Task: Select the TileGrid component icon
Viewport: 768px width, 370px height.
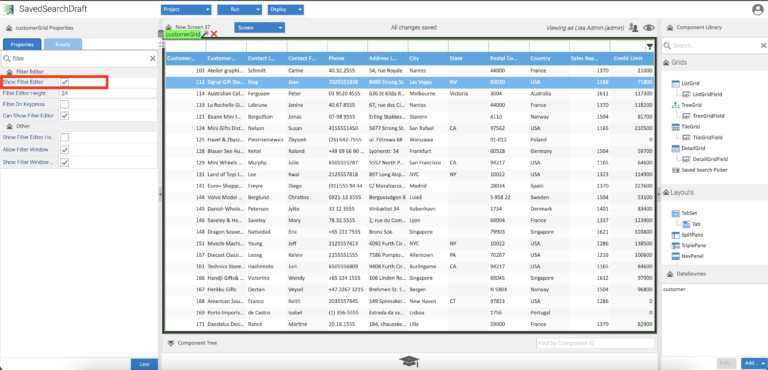Action: (675, 126)
